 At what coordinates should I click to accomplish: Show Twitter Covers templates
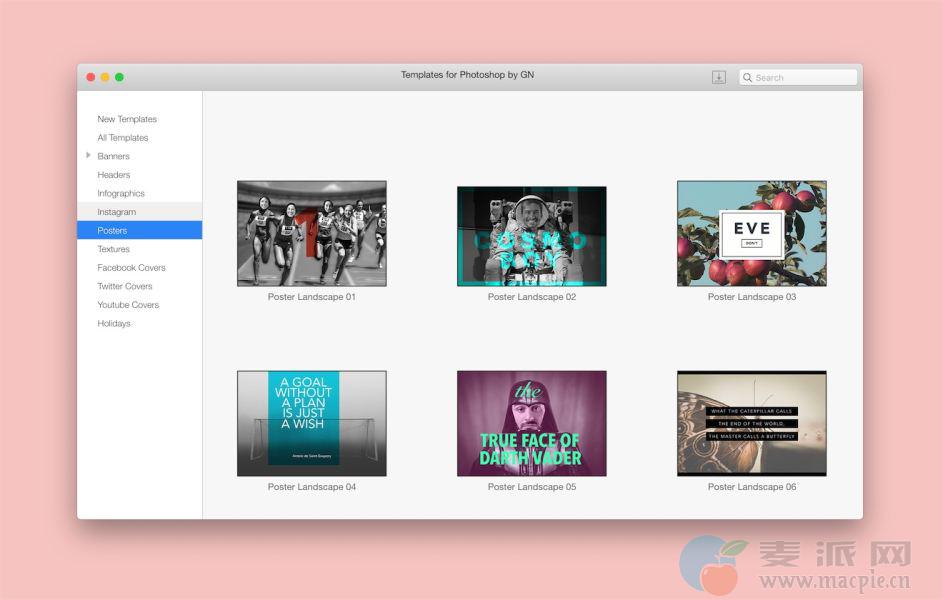(x=124, y=286)
